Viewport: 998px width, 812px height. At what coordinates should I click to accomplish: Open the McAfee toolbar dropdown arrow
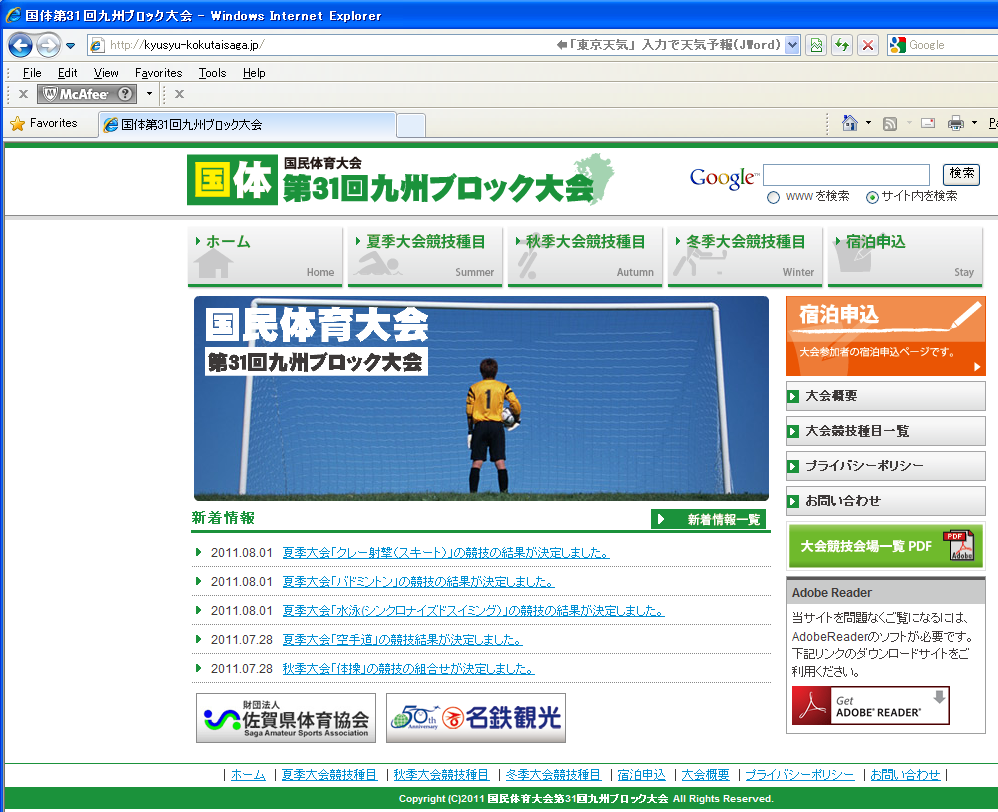tap(149, 94)
